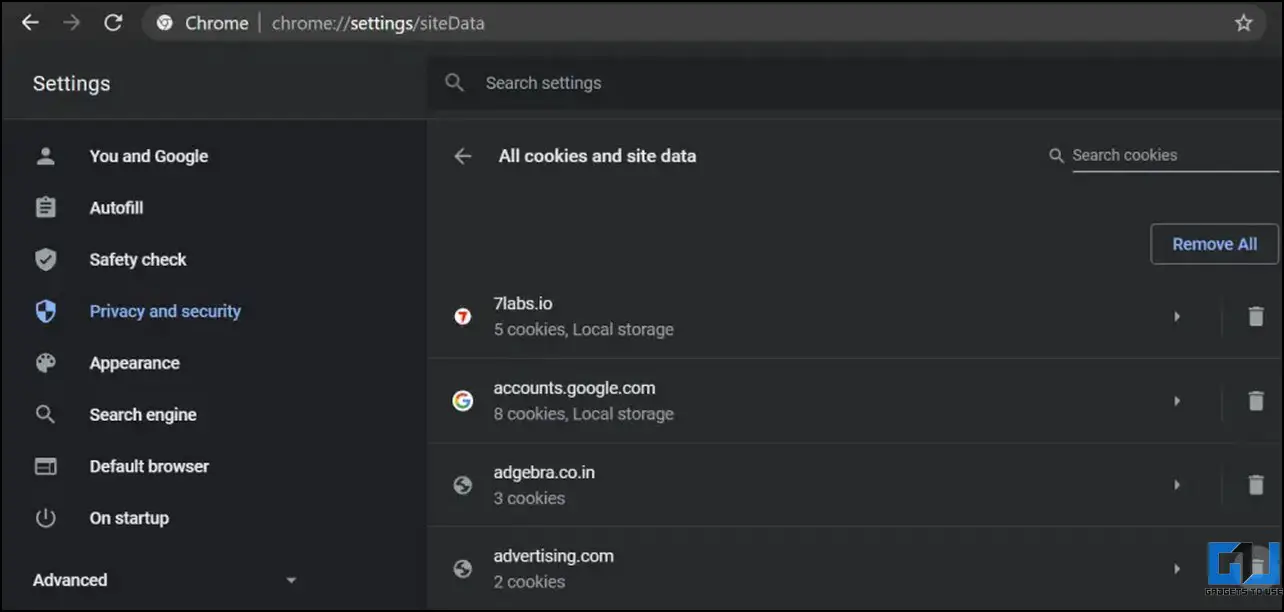Click the 'All cookies and site data' heading
Viewport: 1284px width, 612px height.
tap(597, 156)
